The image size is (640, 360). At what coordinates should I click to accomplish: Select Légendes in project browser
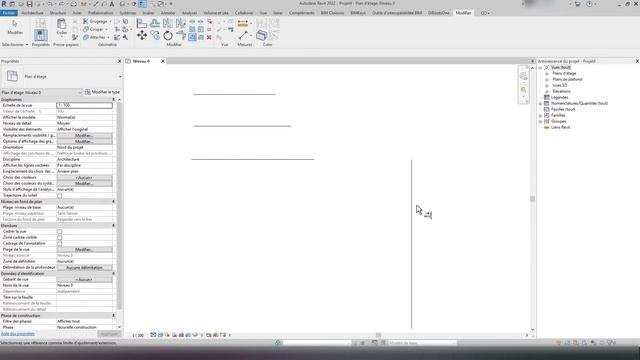point(559,98)
